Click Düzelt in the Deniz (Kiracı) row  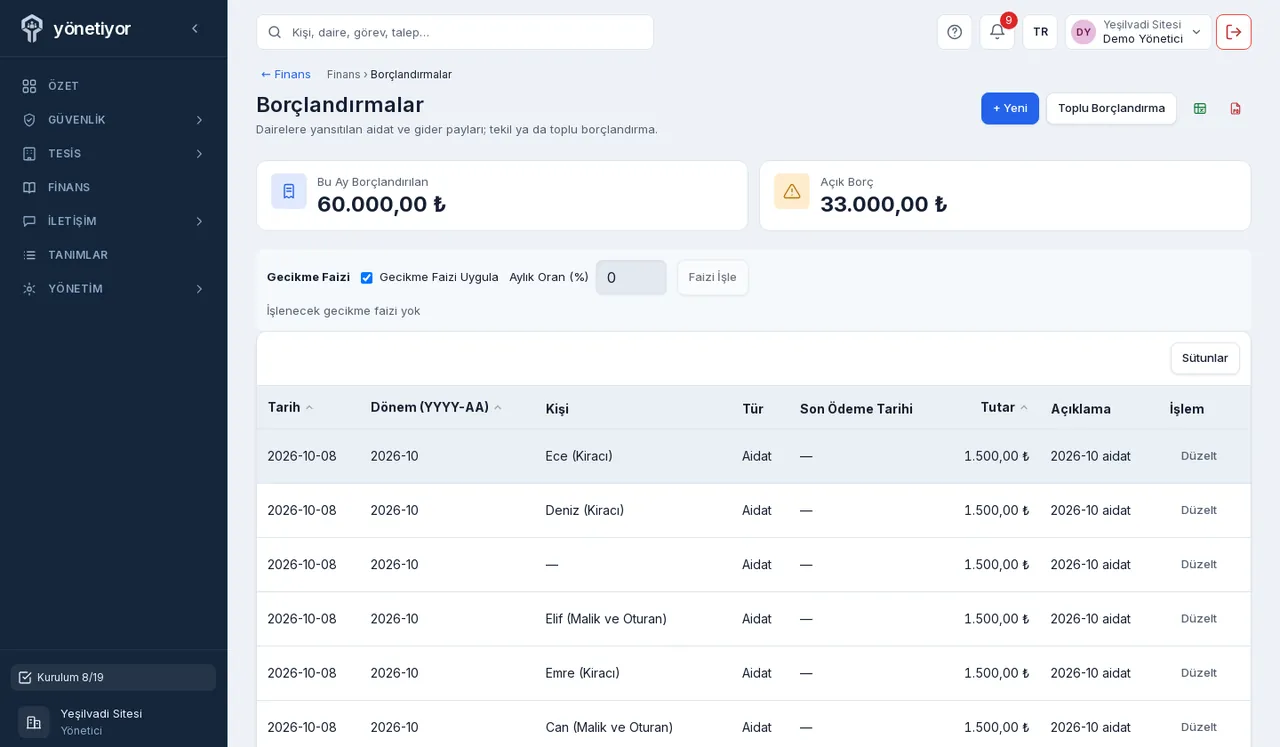click(x=1198, y=510)
